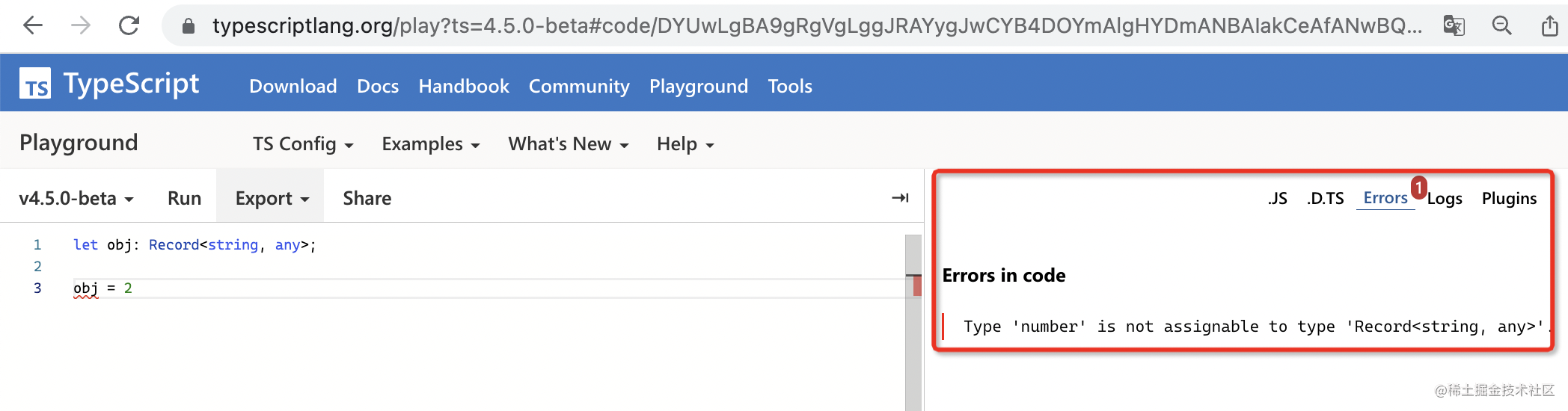Open the Plugins tab
This screenshot has width=1568, height=411.
coord(1509,199)
